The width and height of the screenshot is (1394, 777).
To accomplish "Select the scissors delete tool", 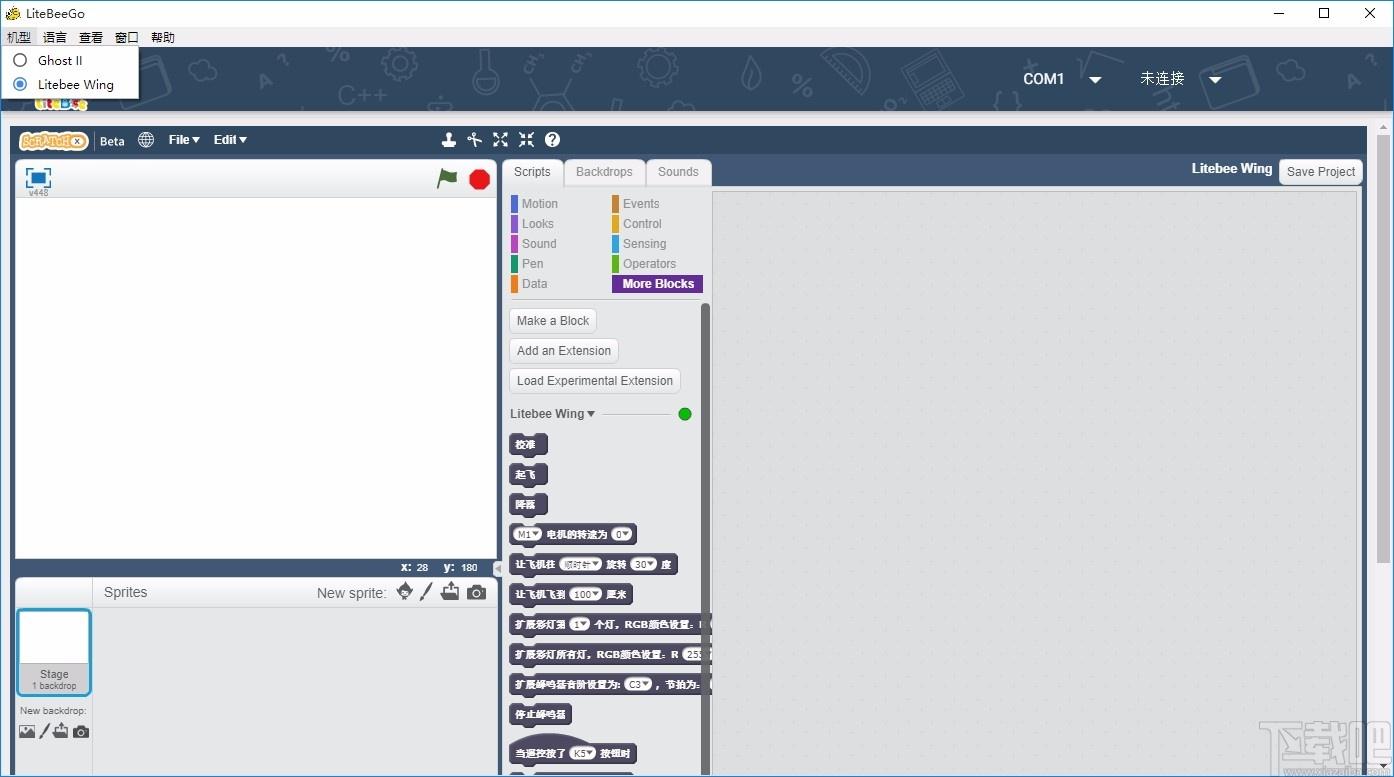I will [475, 140].
